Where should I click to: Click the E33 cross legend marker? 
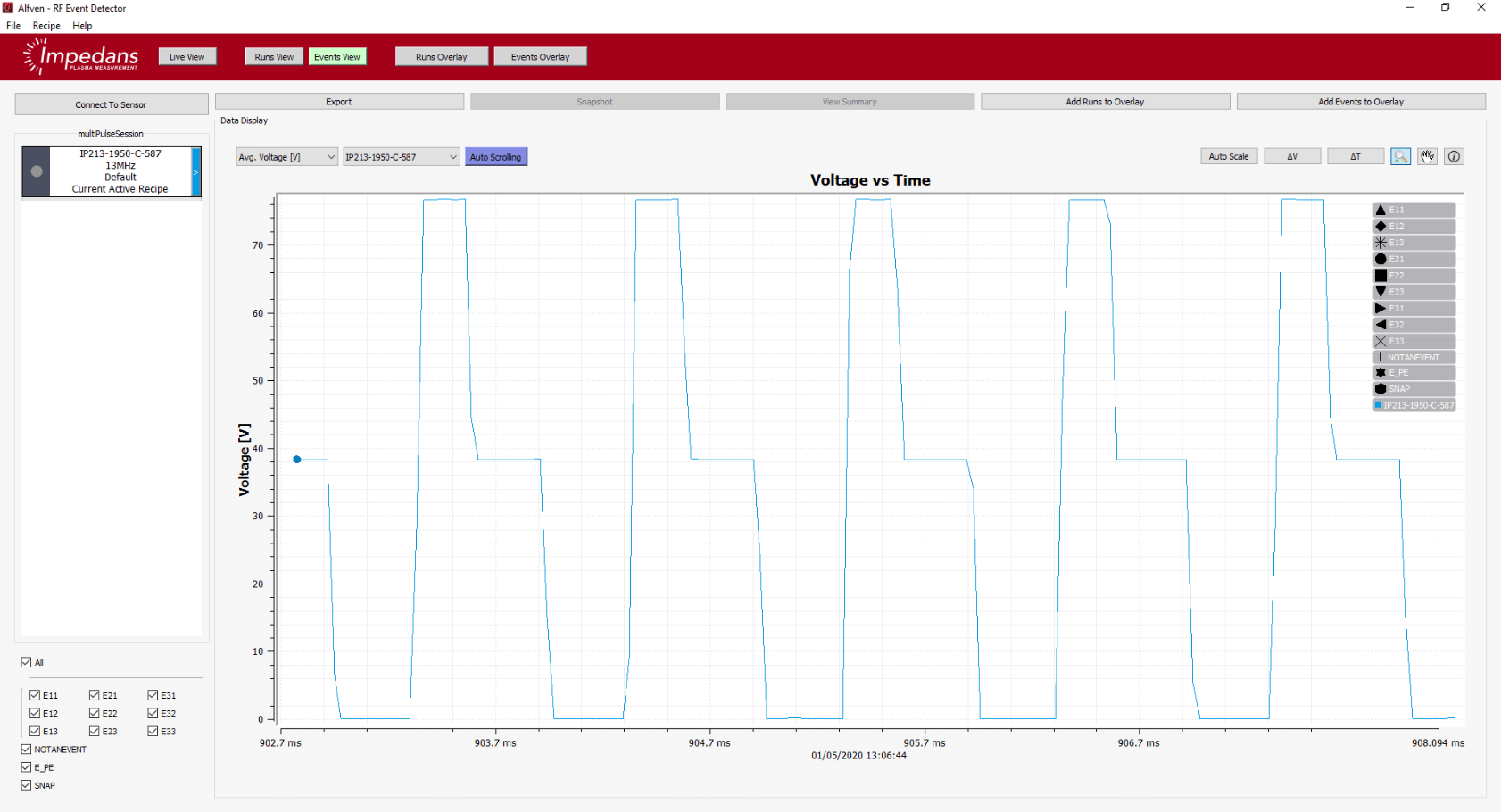(x=1381, y=341)
